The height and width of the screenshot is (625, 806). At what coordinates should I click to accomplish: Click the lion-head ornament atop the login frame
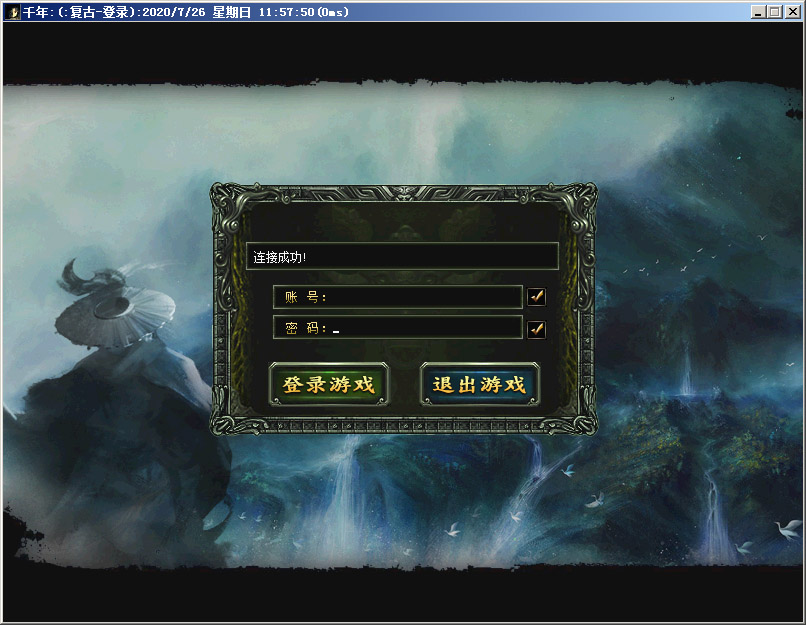pyautogui.click(x=402, y=194)
